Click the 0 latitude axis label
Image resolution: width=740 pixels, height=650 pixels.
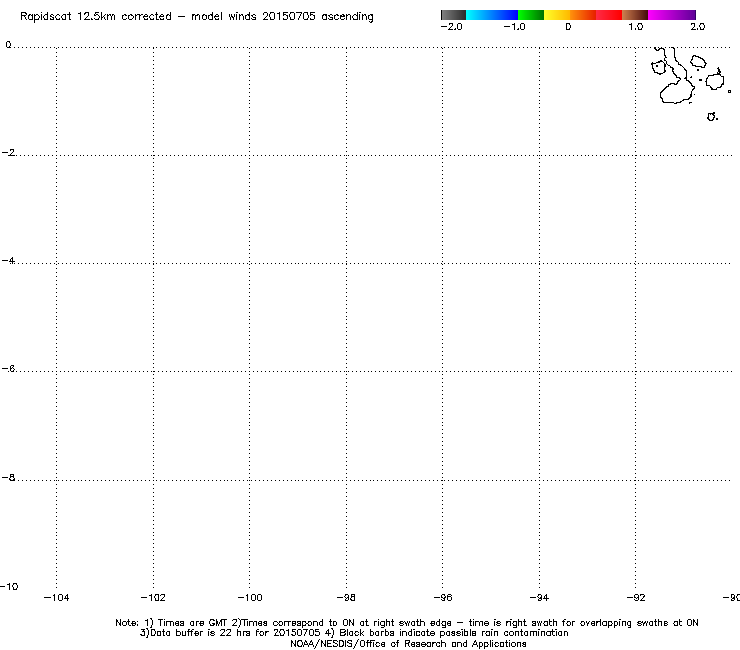point(8,45)
